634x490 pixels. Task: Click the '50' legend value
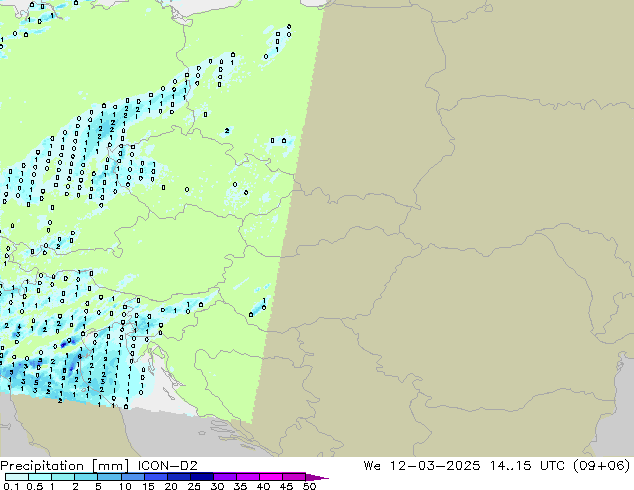(309, 486)
